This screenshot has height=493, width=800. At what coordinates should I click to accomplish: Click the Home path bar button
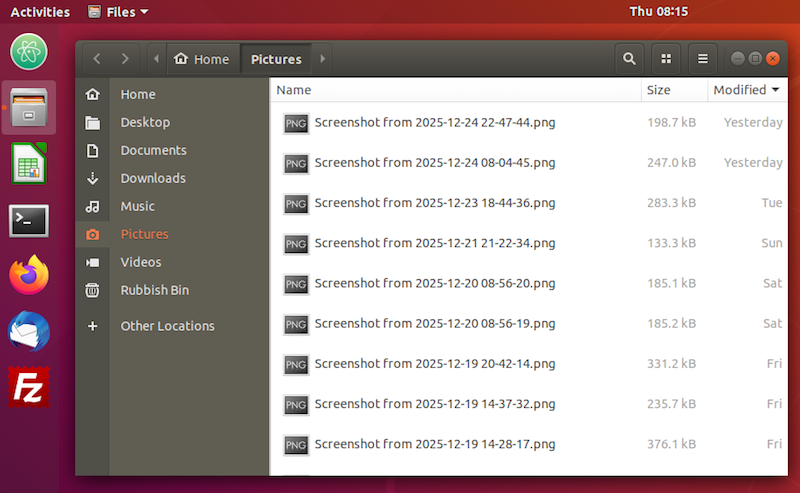(203, 59)
